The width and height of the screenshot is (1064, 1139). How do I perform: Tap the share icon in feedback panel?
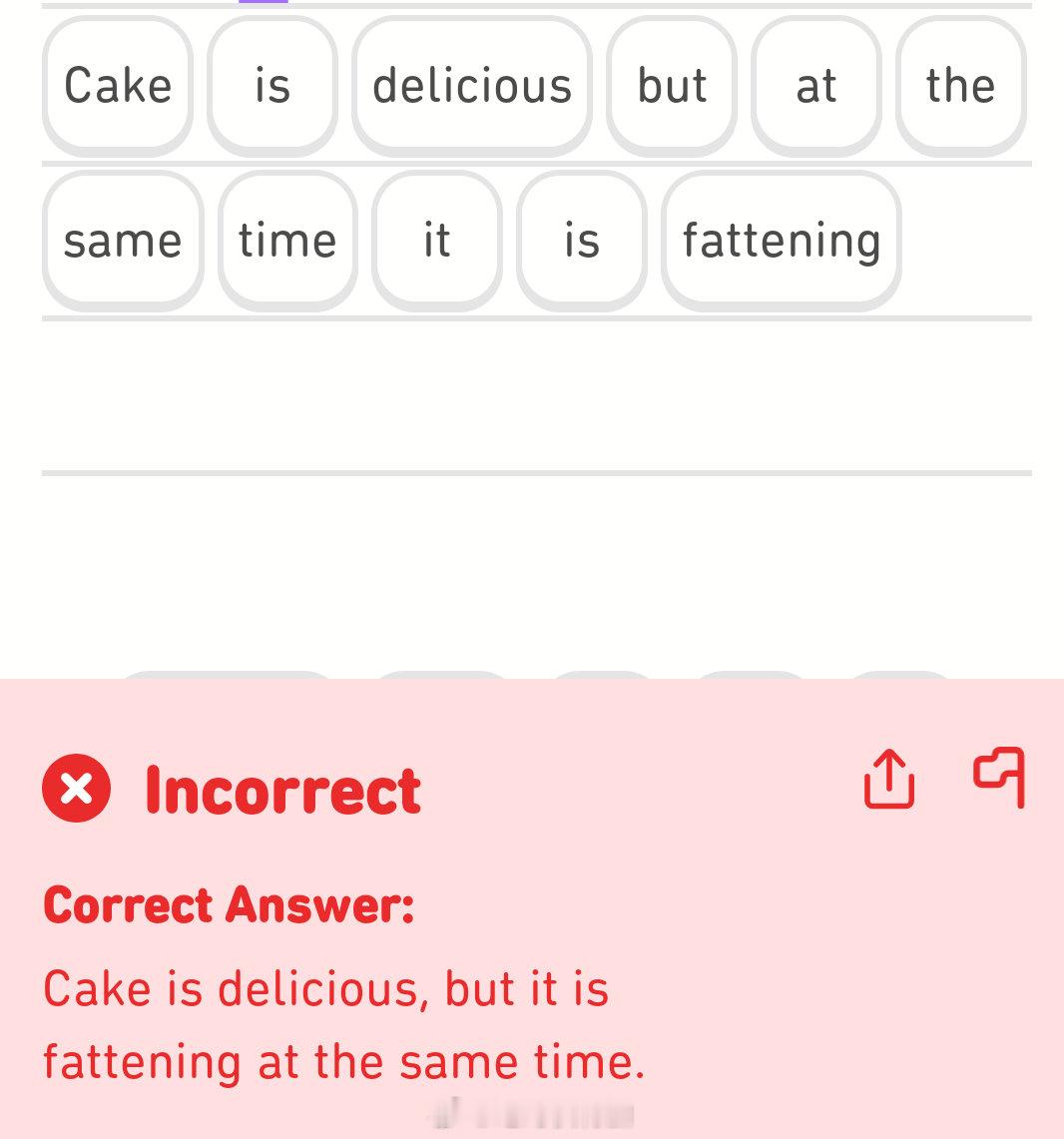pos(889,780)
